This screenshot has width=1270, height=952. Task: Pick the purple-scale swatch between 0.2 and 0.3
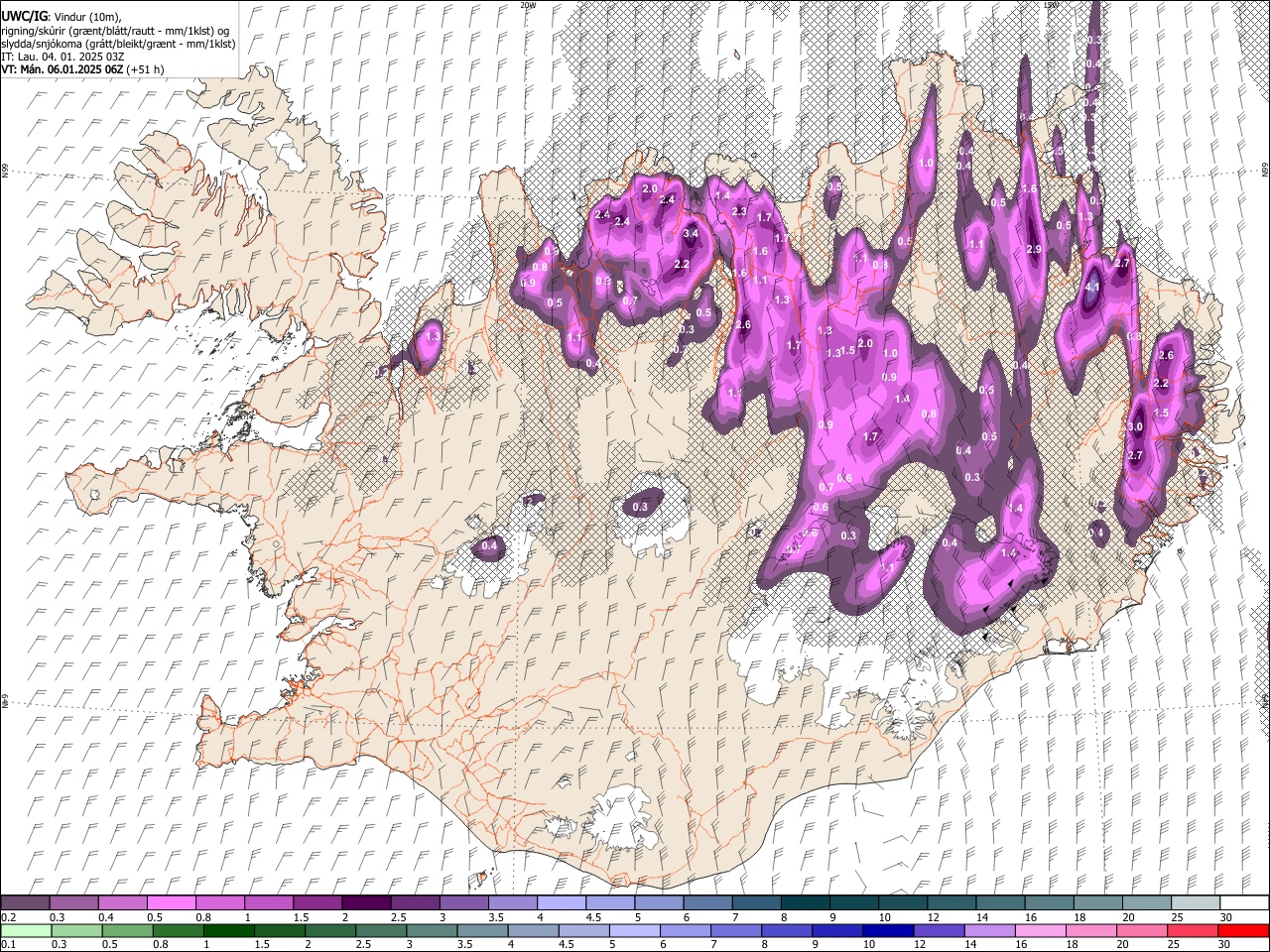(x=25, y=903)
